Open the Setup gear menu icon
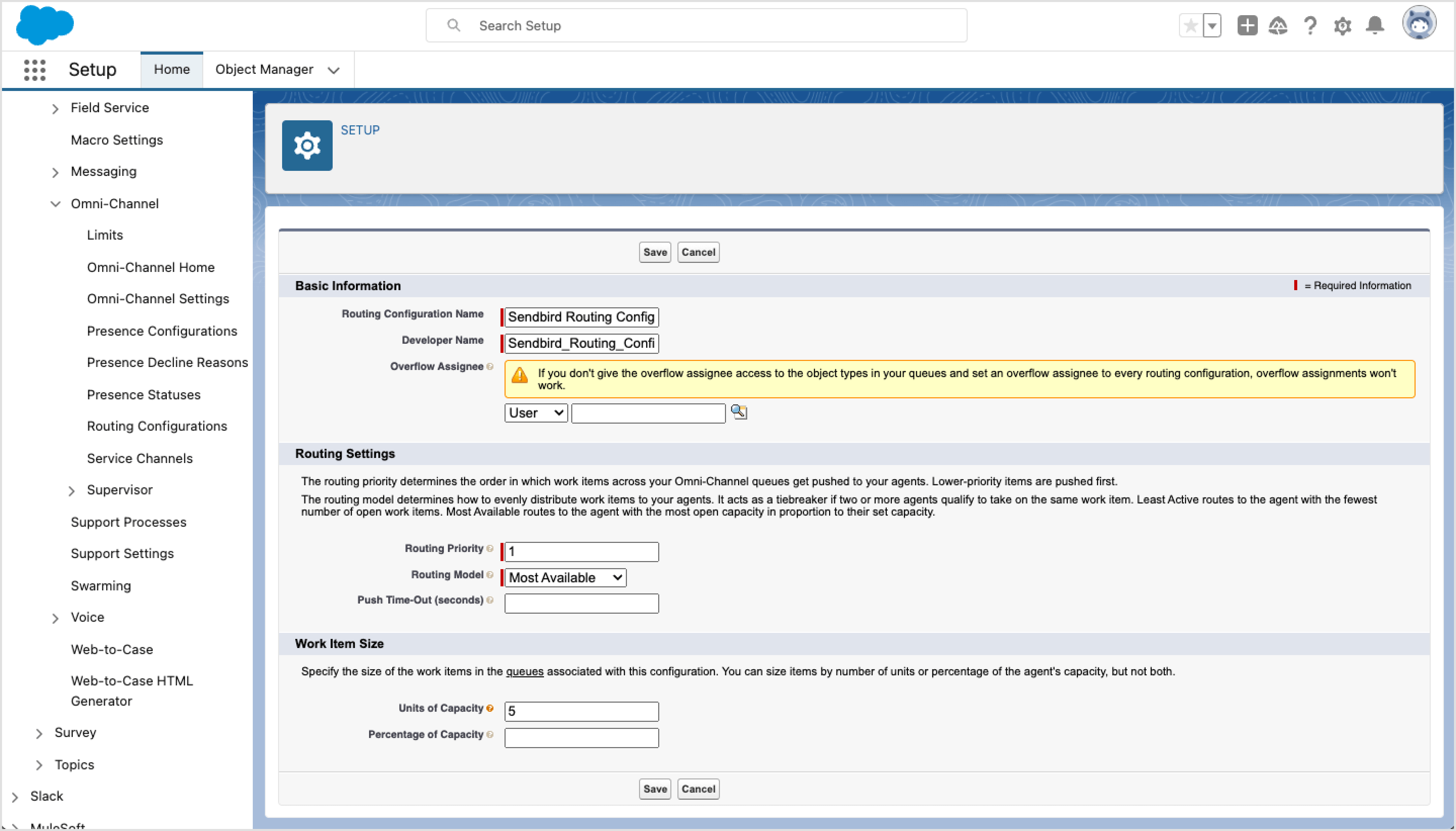Viewport: 1456px width, 831px height. (x=1342, y=26)
